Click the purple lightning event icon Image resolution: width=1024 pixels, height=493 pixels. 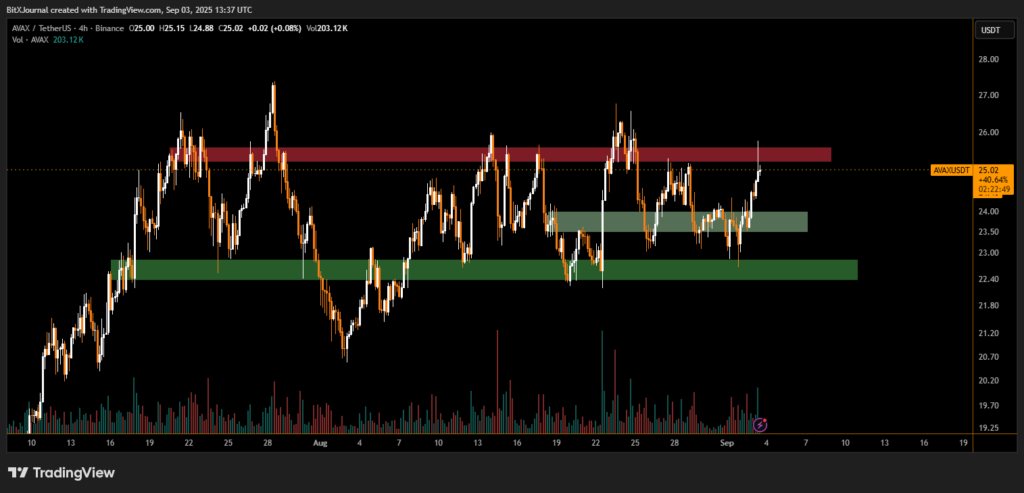pyautogui.click(x=760, y=425)
